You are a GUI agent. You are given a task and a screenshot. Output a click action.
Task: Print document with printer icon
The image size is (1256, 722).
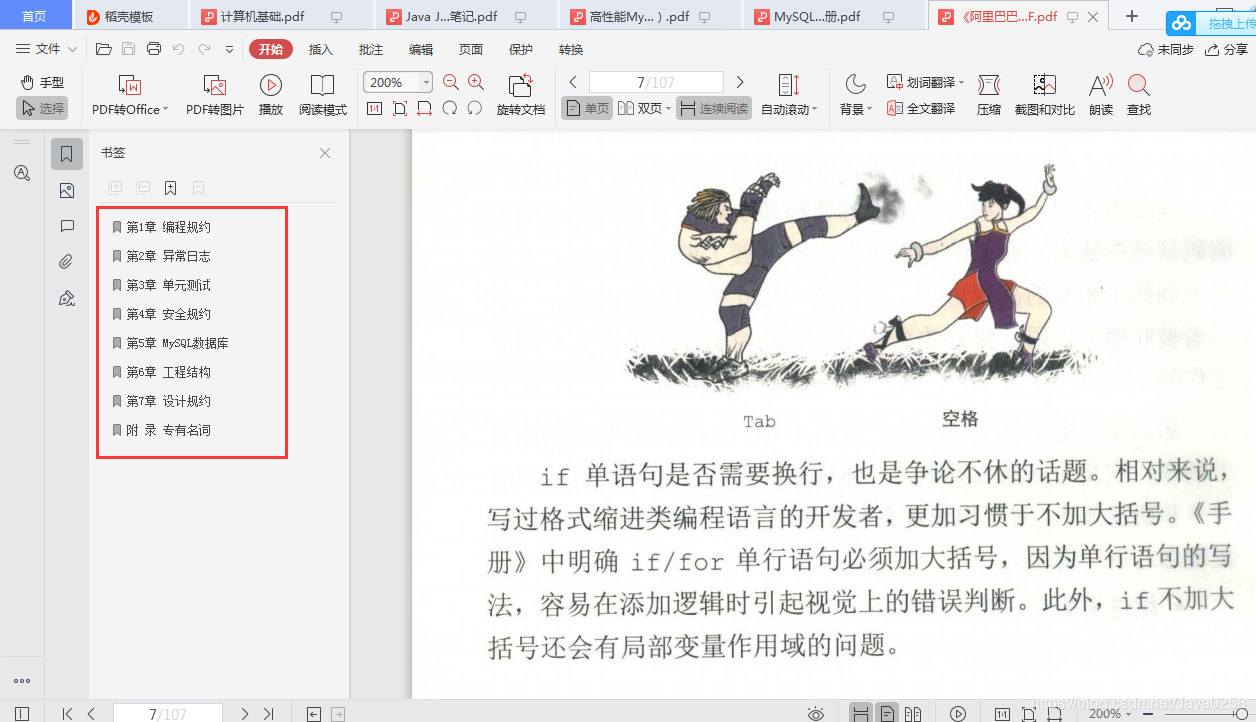pos(153,49)
